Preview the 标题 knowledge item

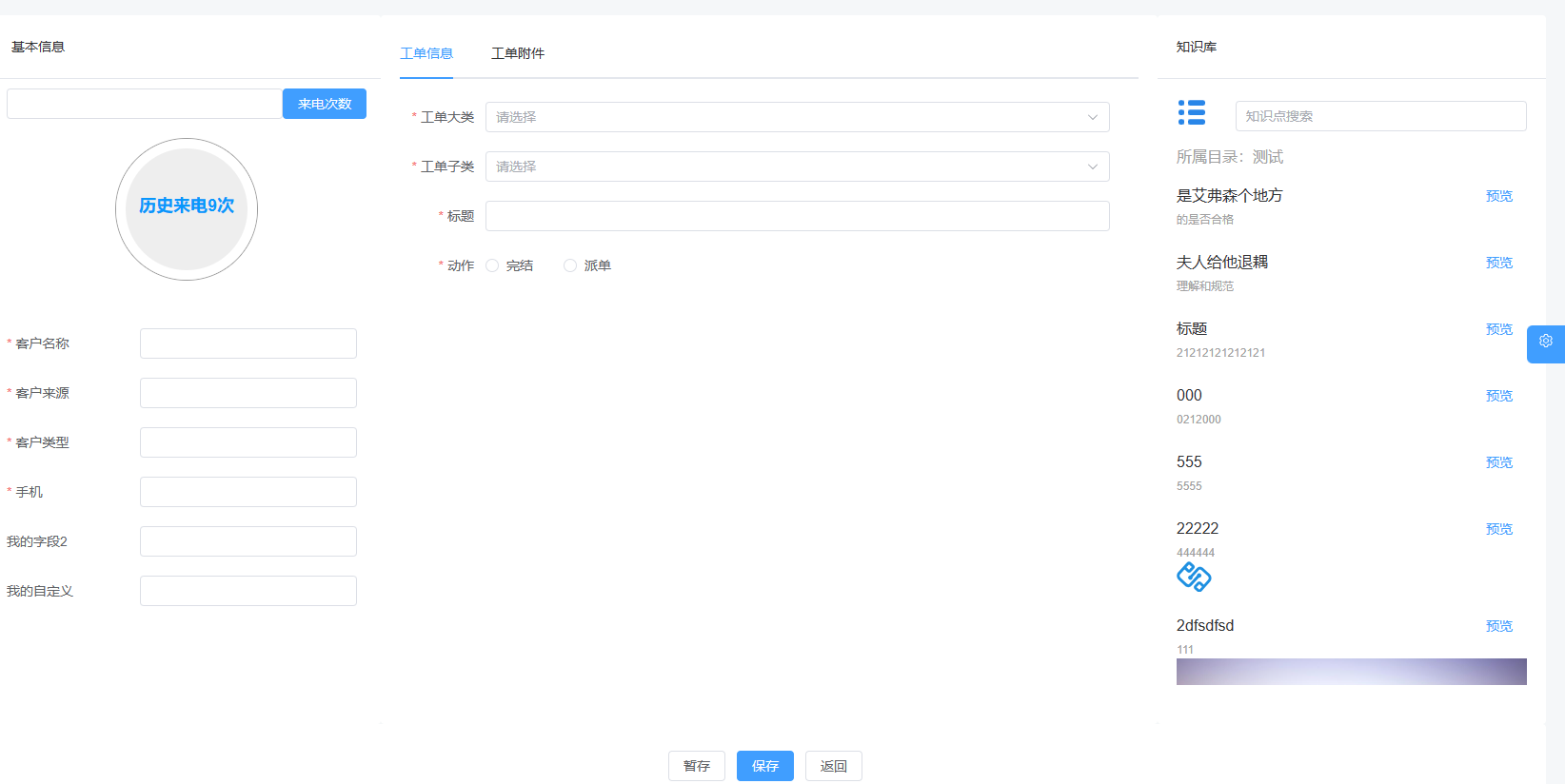click(1499, 329)
